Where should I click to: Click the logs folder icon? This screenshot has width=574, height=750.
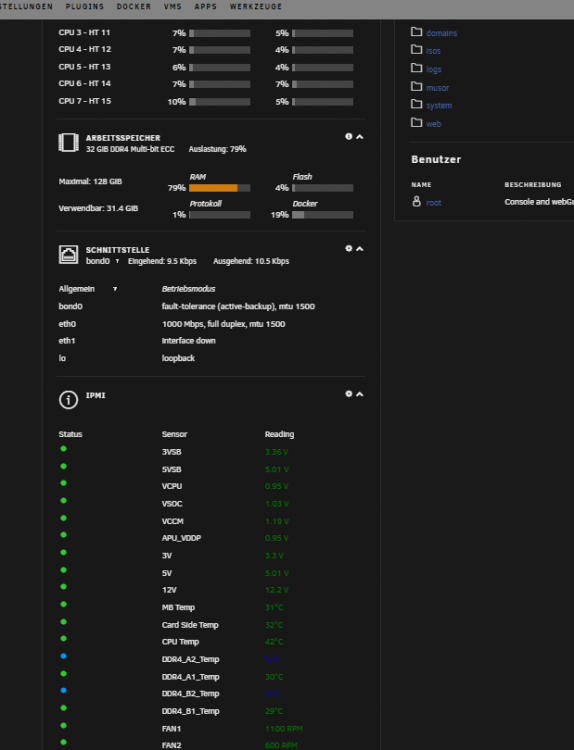pos(417,68)
